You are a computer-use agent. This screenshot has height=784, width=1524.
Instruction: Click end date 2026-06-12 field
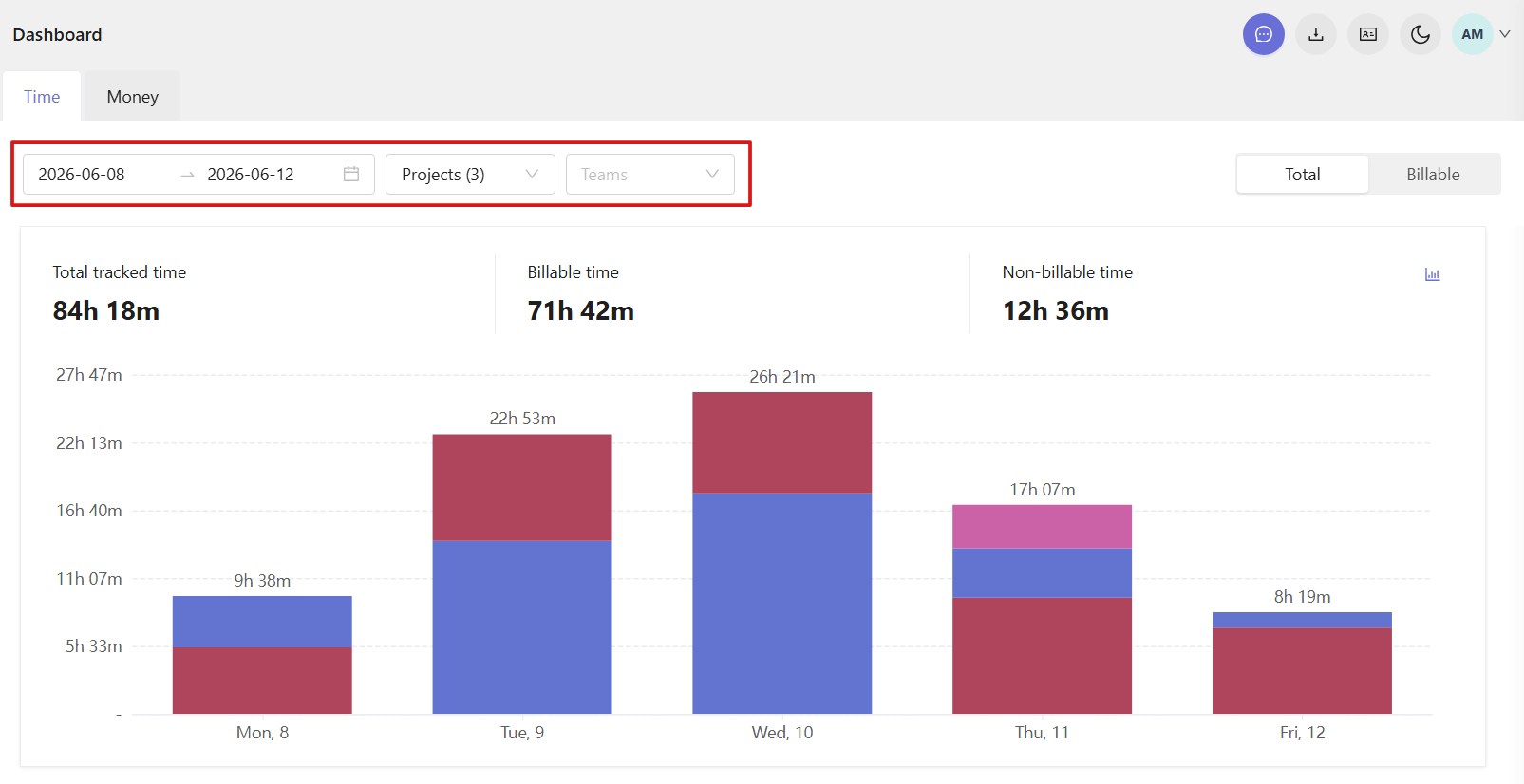pyautogui.click(x=251, y=175)
